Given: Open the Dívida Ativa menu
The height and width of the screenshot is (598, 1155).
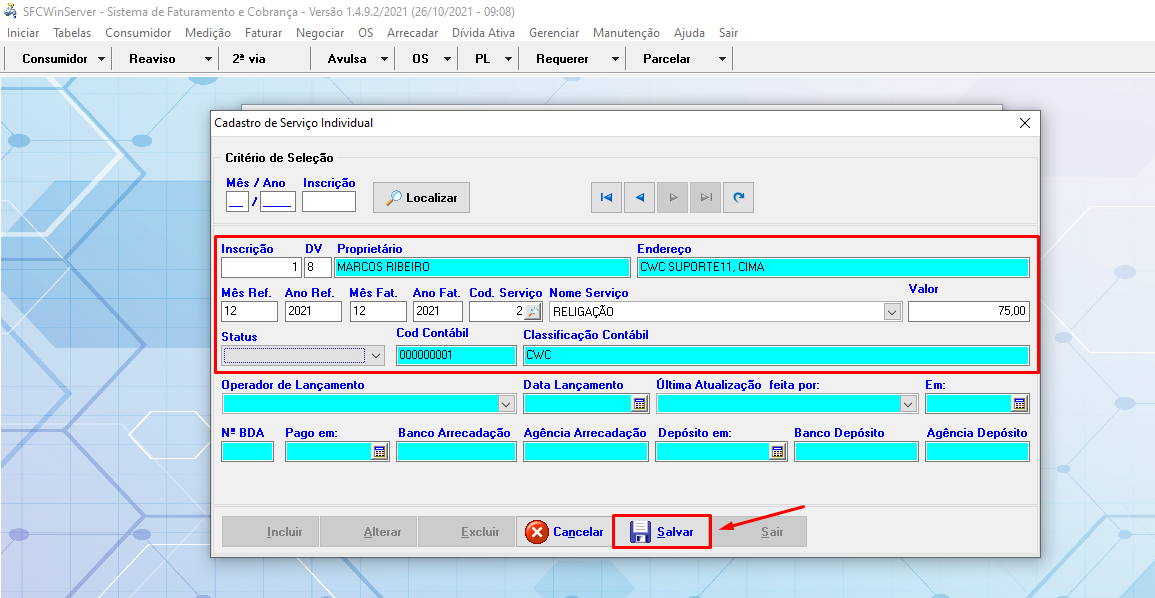Looking at the screenshot, I should [483, 33].
